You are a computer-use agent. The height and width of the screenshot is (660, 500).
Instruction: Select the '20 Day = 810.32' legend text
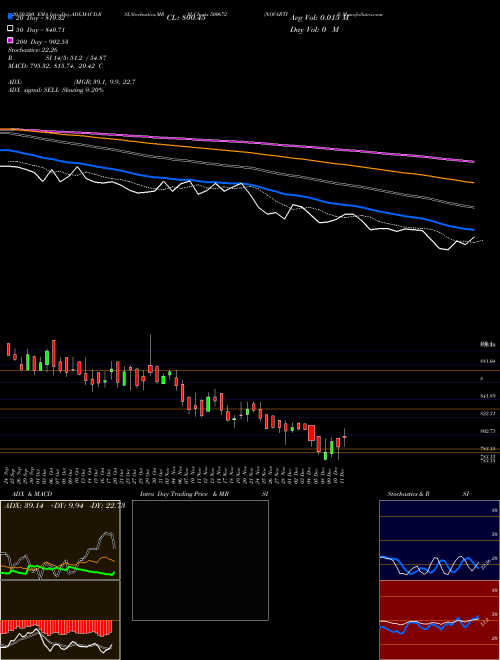40,18
